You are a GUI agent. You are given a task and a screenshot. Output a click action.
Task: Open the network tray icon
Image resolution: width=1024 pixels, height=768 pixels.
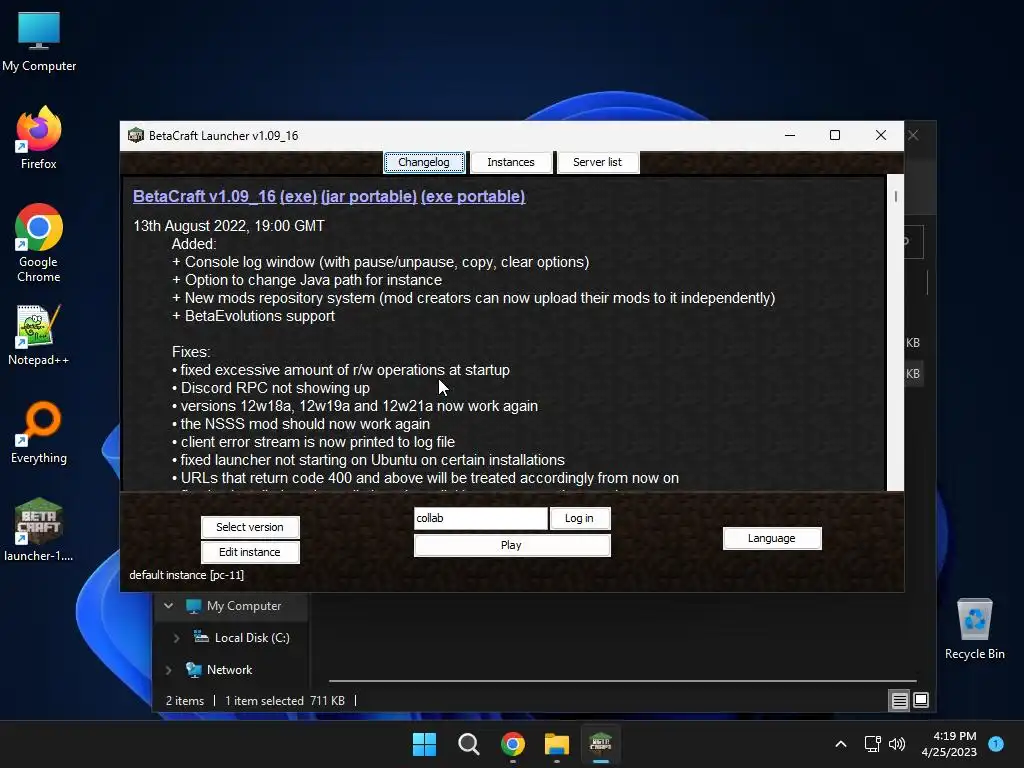872,744
